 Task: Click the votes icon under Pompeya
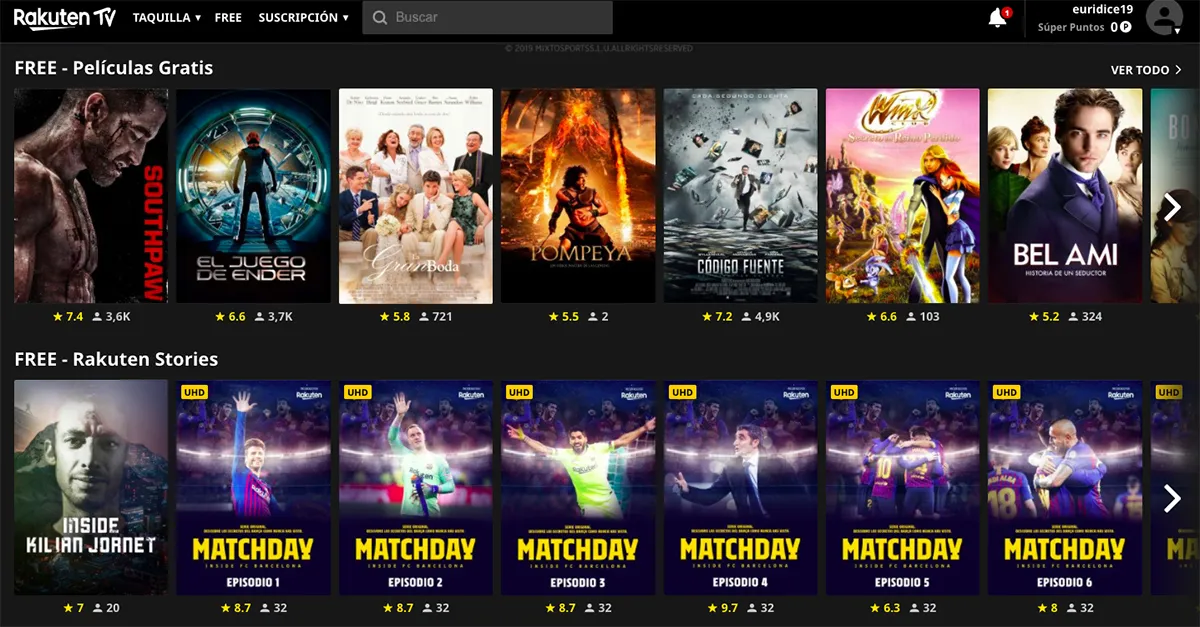(592, 317)
